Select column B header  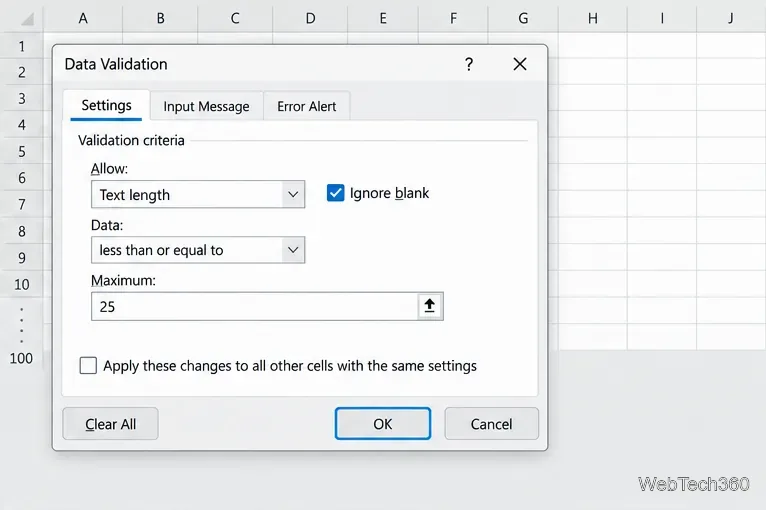(160, 19)
